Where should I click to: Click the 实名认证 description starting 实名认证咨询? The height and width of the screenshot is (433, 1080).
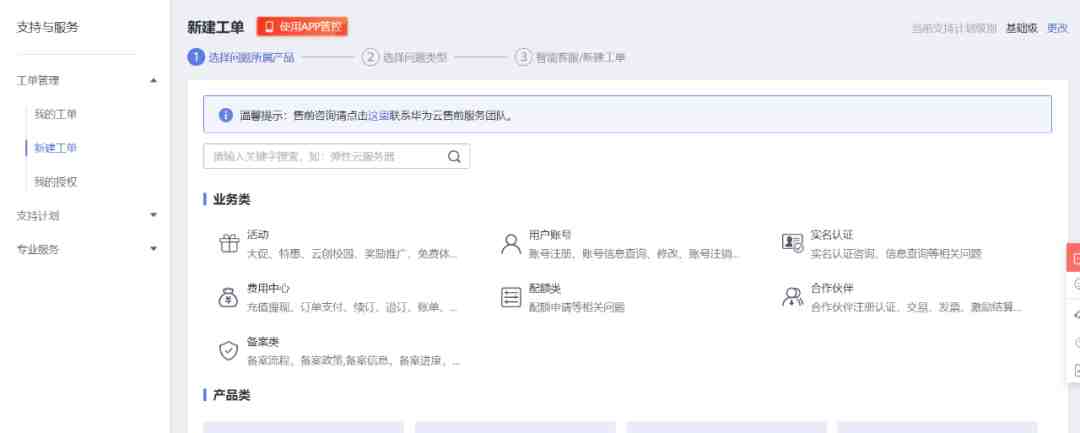coord(896,253)
